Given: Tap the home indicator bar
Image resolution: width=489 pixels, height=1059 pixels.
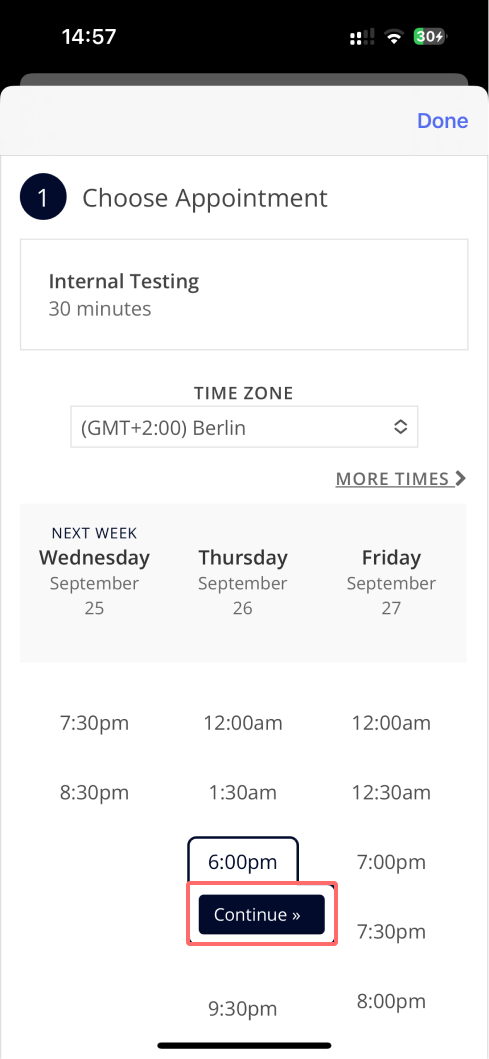Looking at the screenshot, I should (x=244, y=1045).
